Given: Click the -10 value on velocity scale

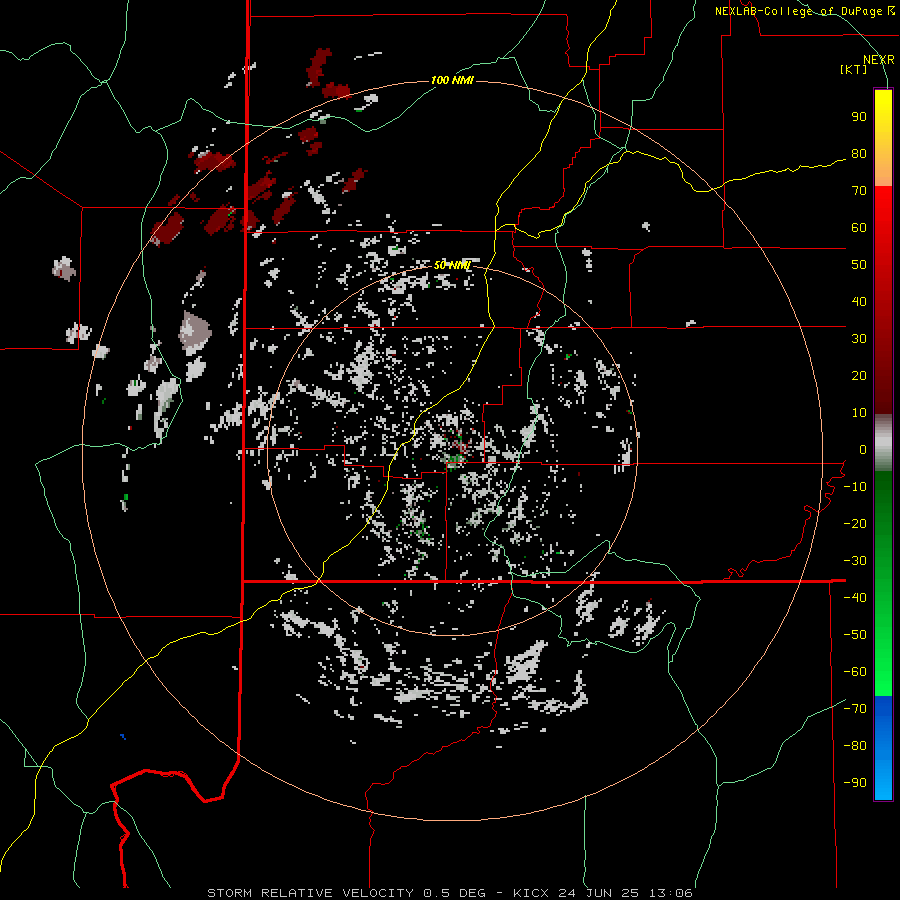Looking at the screenshot, I should pyautogui.click(x=855, y=487).
